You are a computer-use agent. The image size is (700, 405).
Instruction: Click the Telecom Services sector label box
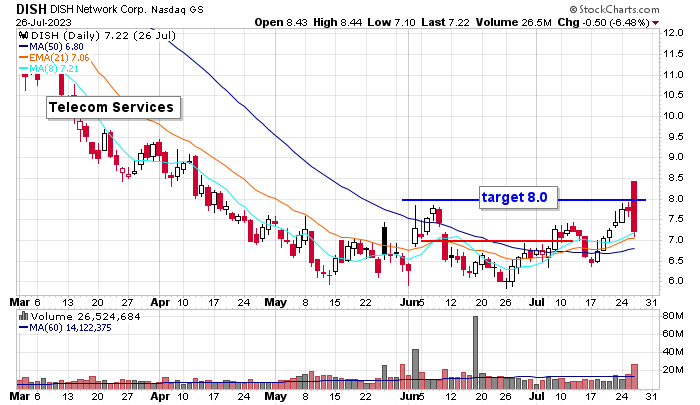coord(113,108)
